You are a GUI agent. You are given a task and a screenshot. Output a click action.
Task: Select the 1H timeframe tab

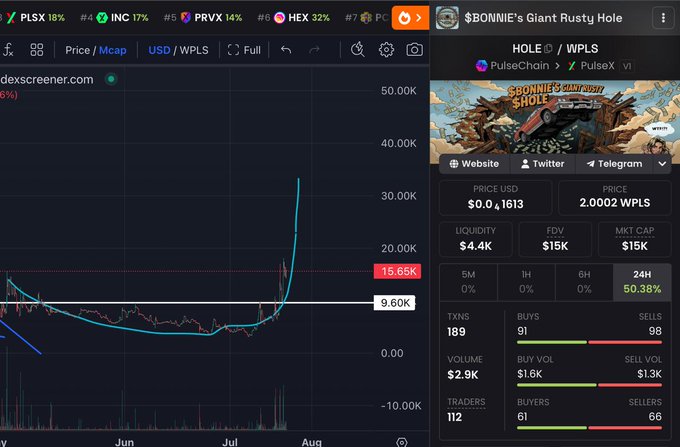(526, 282)
